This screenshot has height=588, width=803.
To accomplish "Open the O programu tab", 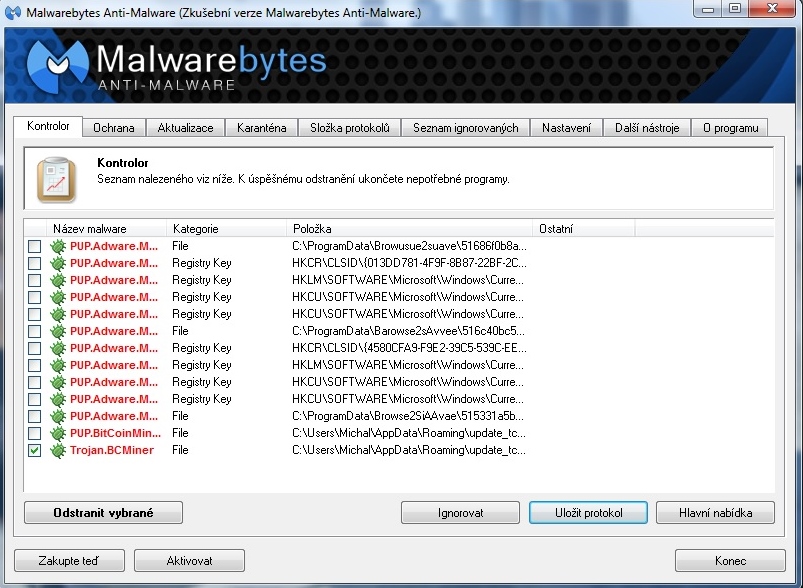I will tap(730, 128).
